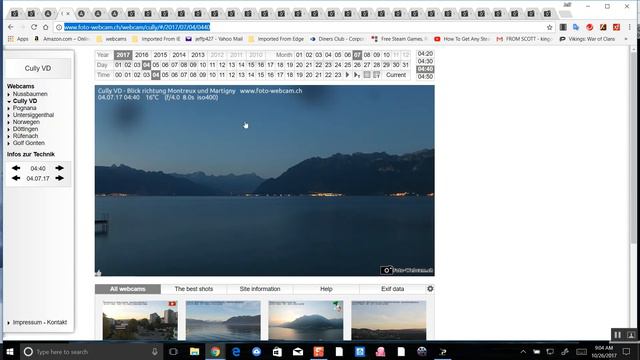The image size is (640, 360).
Task: Select month 10 in the Month row
Action: pyautogui.click(x=386, y=55)
